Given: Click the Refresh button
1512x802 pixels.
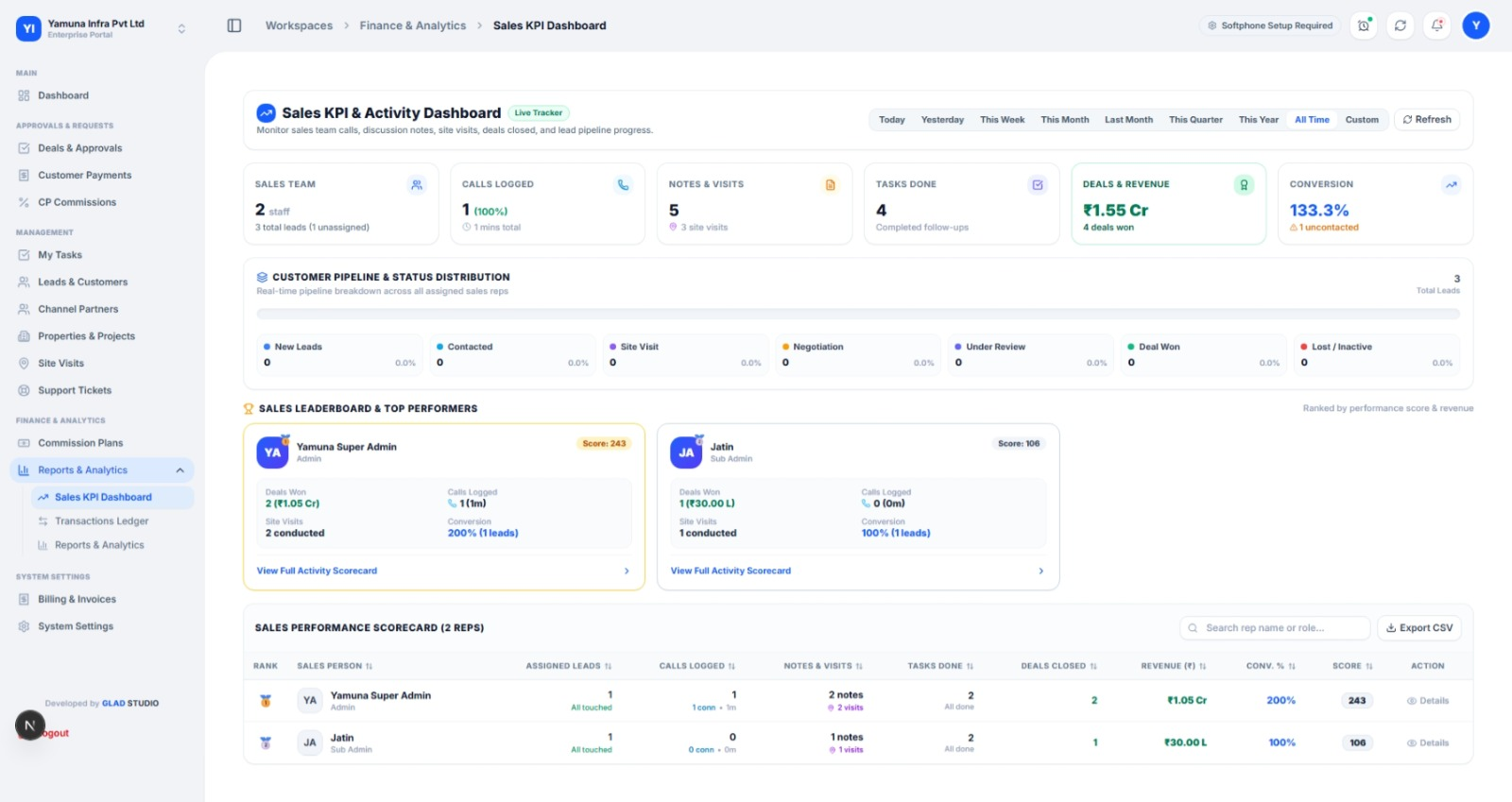Looking at the screenshot, I should click(x=1427, y=120).
